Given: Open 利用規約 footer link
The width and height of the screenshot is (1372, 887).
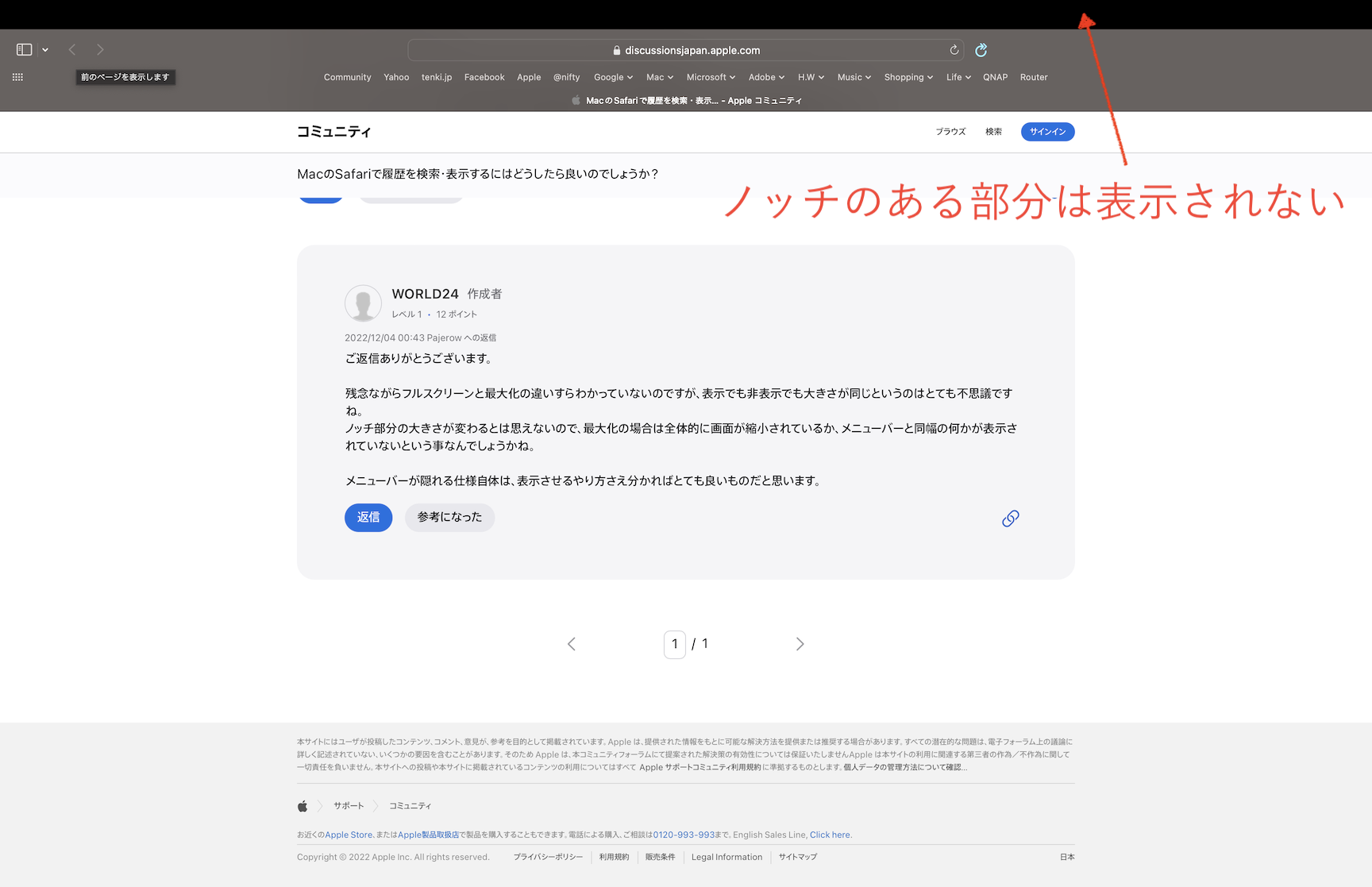Looking at the screenshot, I should (x=614, y=857).
